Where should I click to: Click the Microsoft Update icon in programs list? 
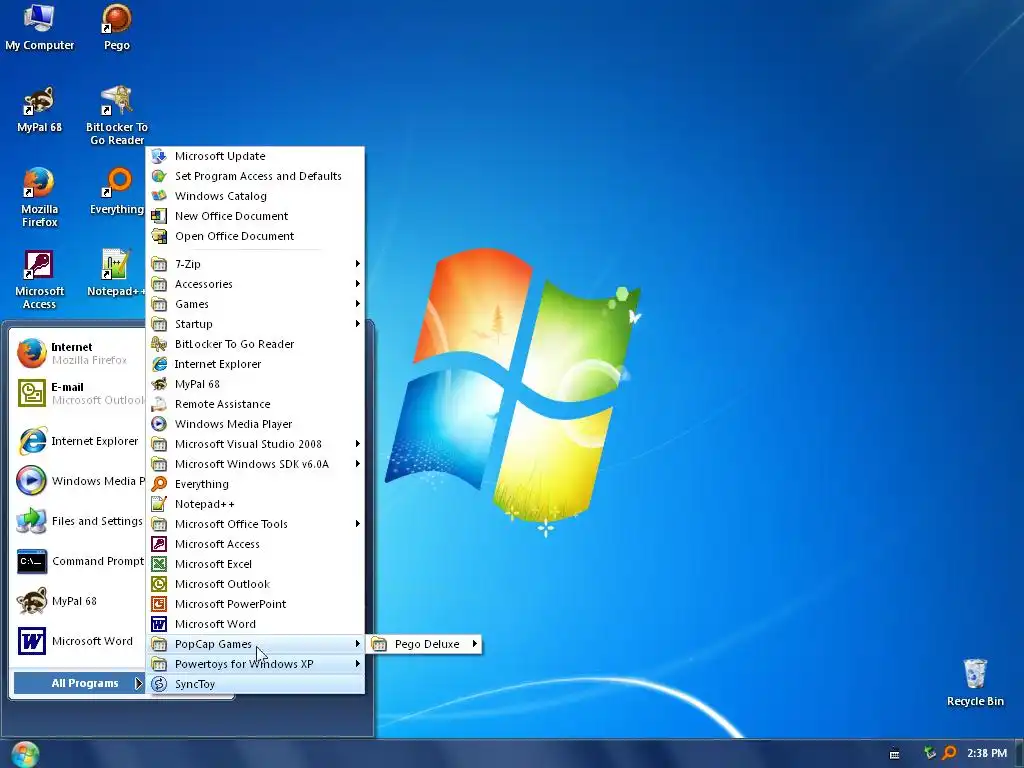(x=159, y=156)
